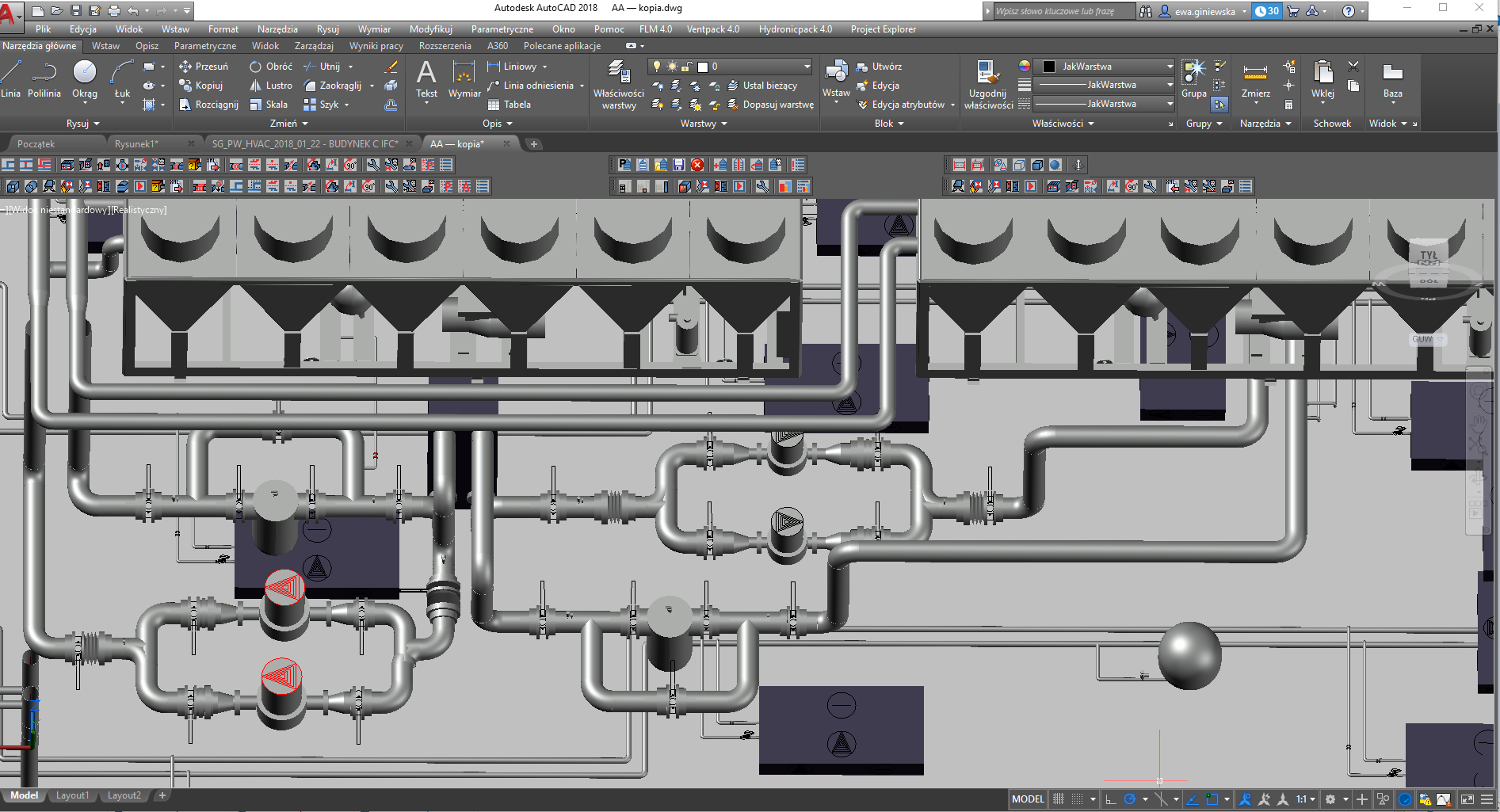Click the keyword search input field

pyautogui.click(x=1062, y=11)
